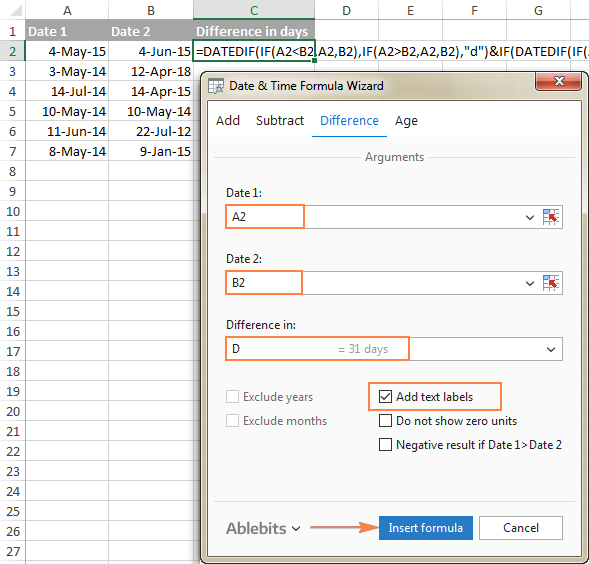This screenshot has width=589, height=564.
Task: Click the wizard title bar formula icon
Action: tap(216, 86)
